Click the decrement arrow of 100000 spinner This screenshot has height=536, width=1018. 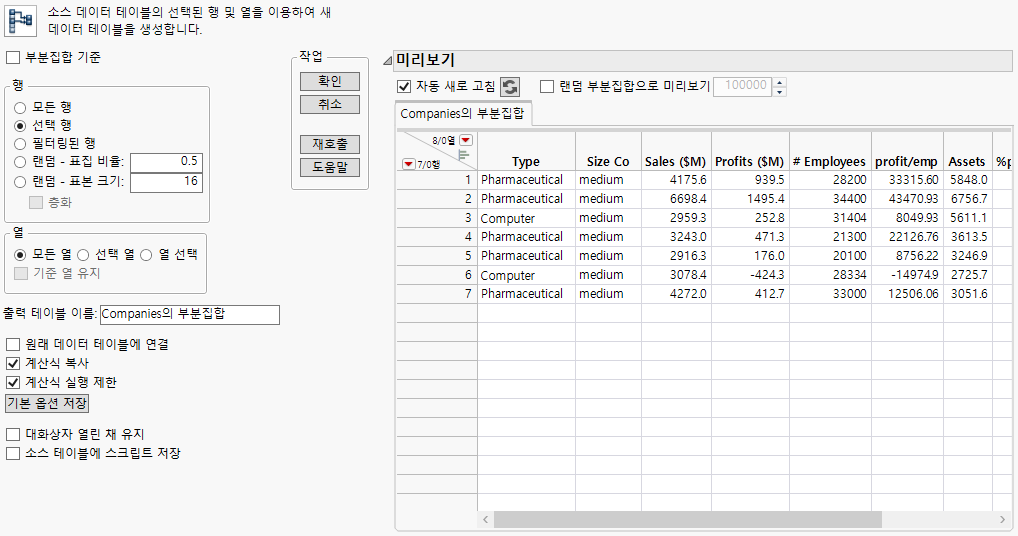tap(780, 91)
